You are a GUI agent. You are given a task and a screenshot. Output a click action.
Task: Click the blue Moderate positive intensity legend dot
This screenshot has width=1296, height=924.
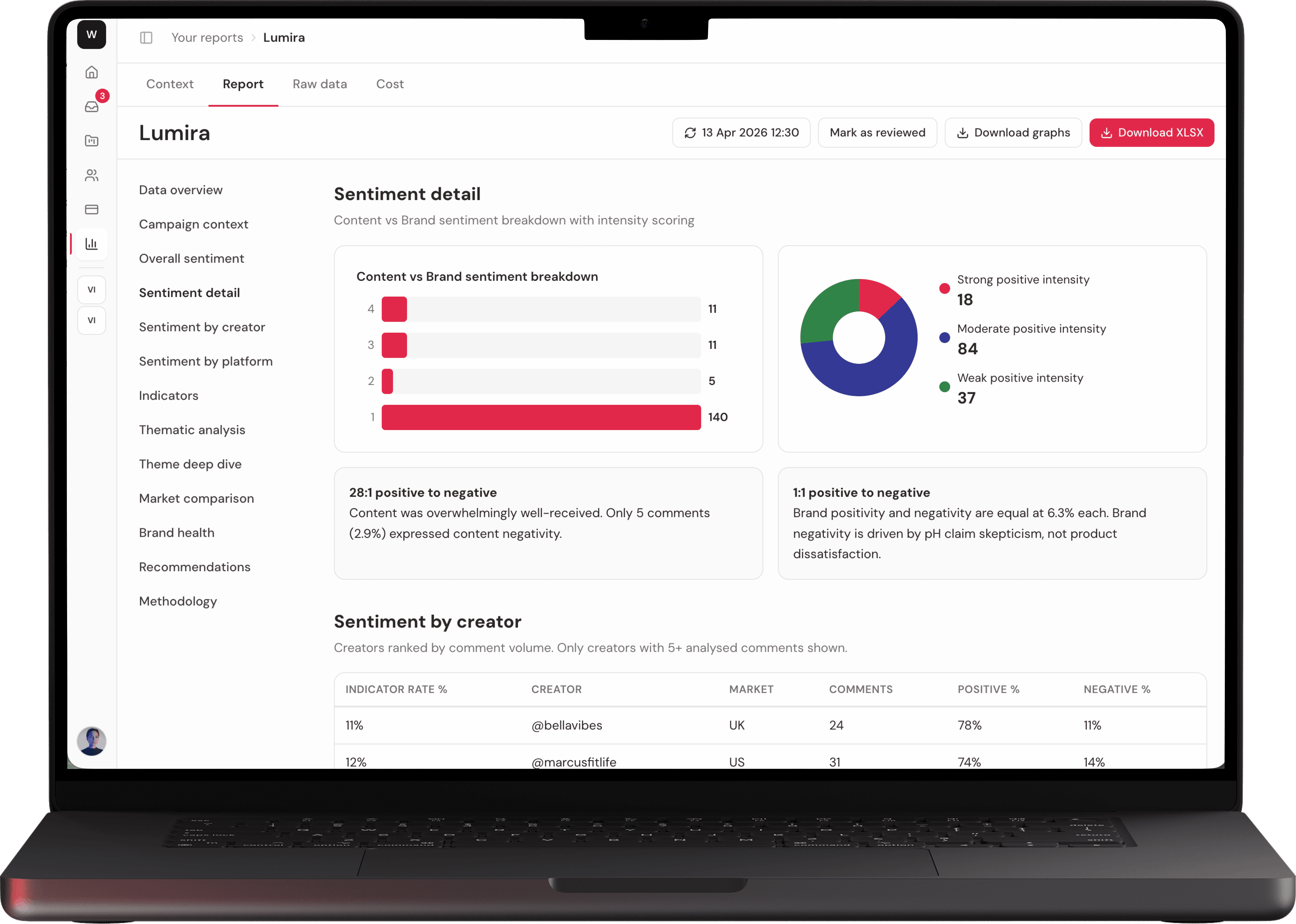click(x=945, y=337)
